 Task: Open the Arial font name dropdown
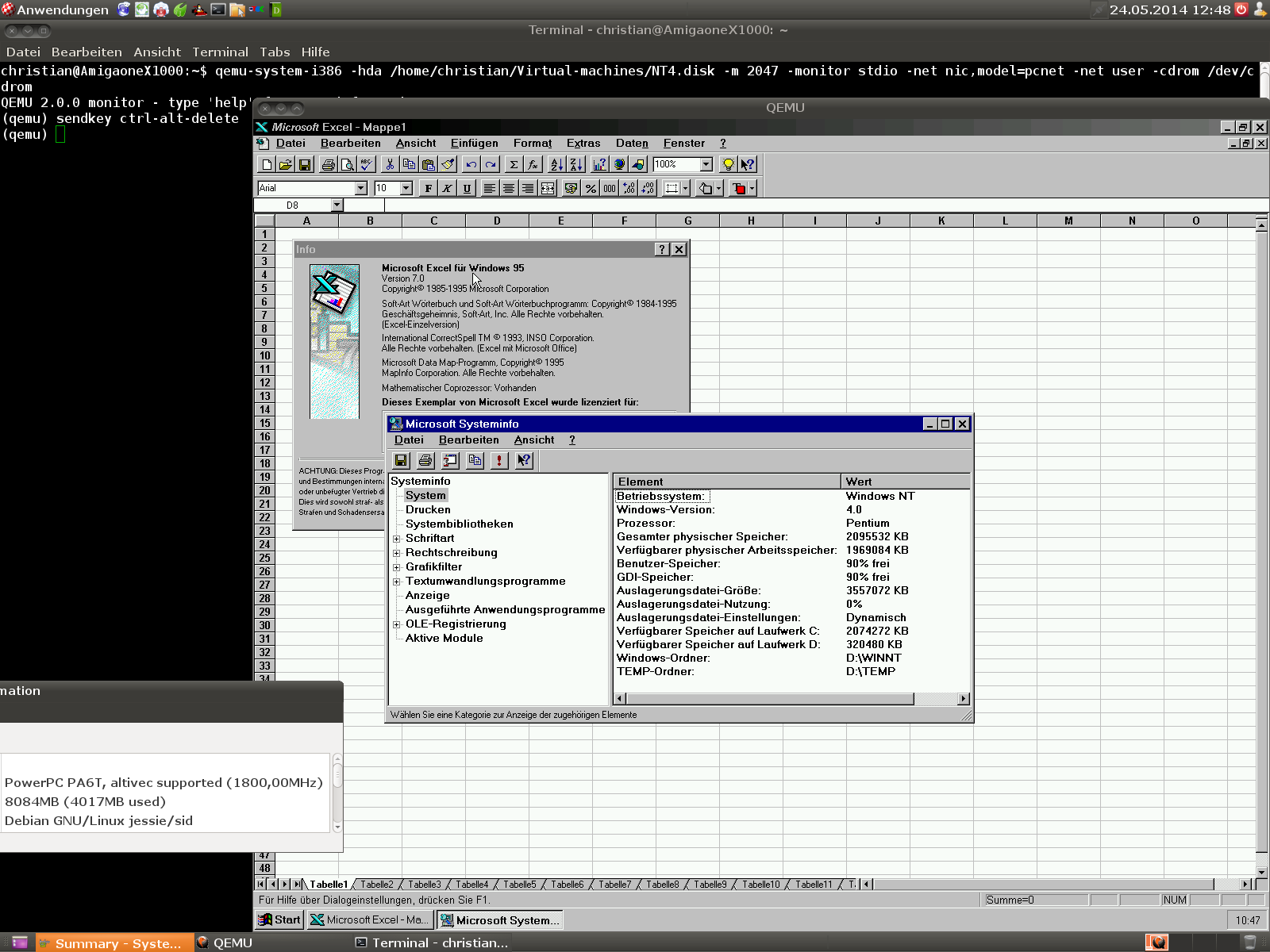(x=361, y=188)
